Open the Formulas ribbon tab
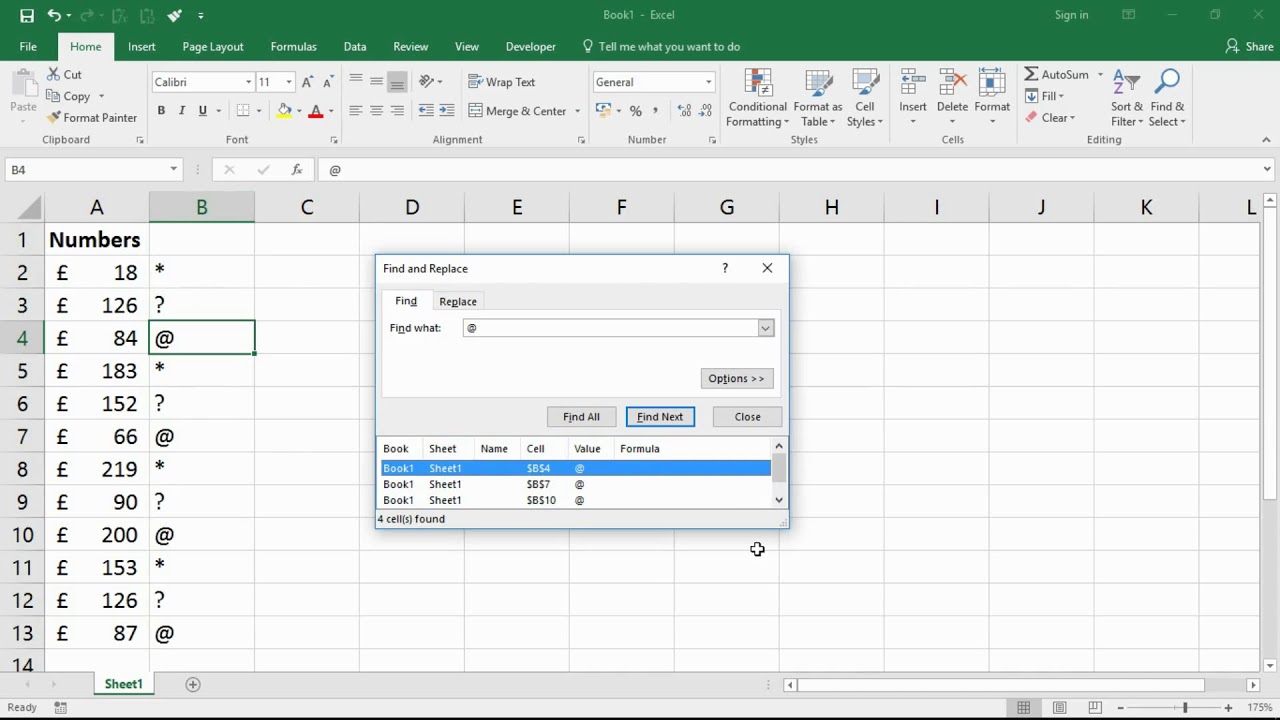This screenshot has height=720, width=1280. pyautogui.click(x=293, y=46)
